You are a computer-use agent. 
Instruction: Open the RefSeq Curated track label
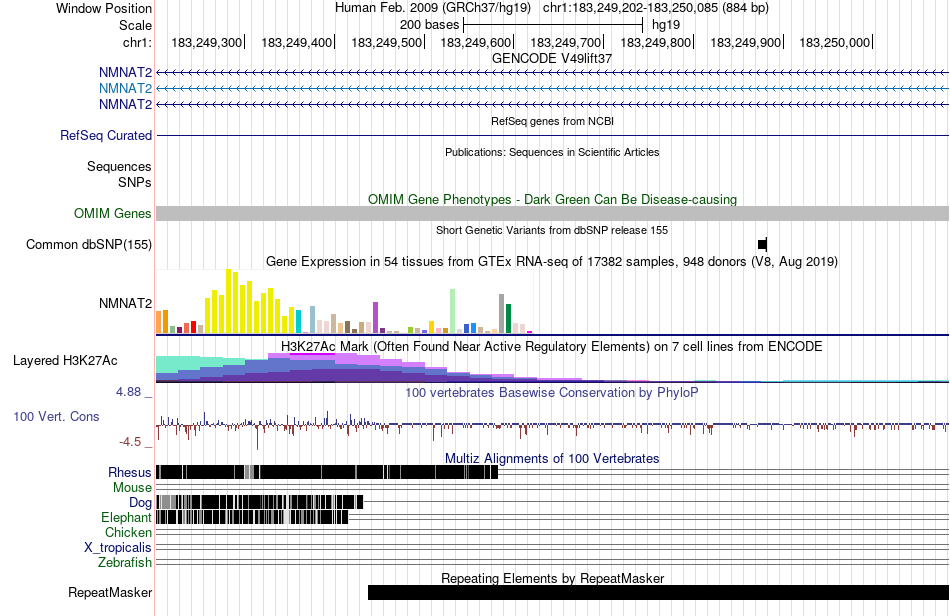[x=106, y=135]
